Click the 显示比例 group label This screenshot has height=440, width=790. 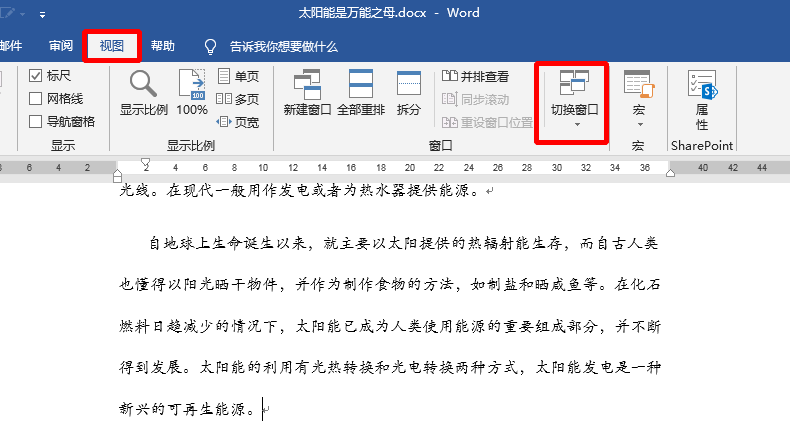(191, 146)
